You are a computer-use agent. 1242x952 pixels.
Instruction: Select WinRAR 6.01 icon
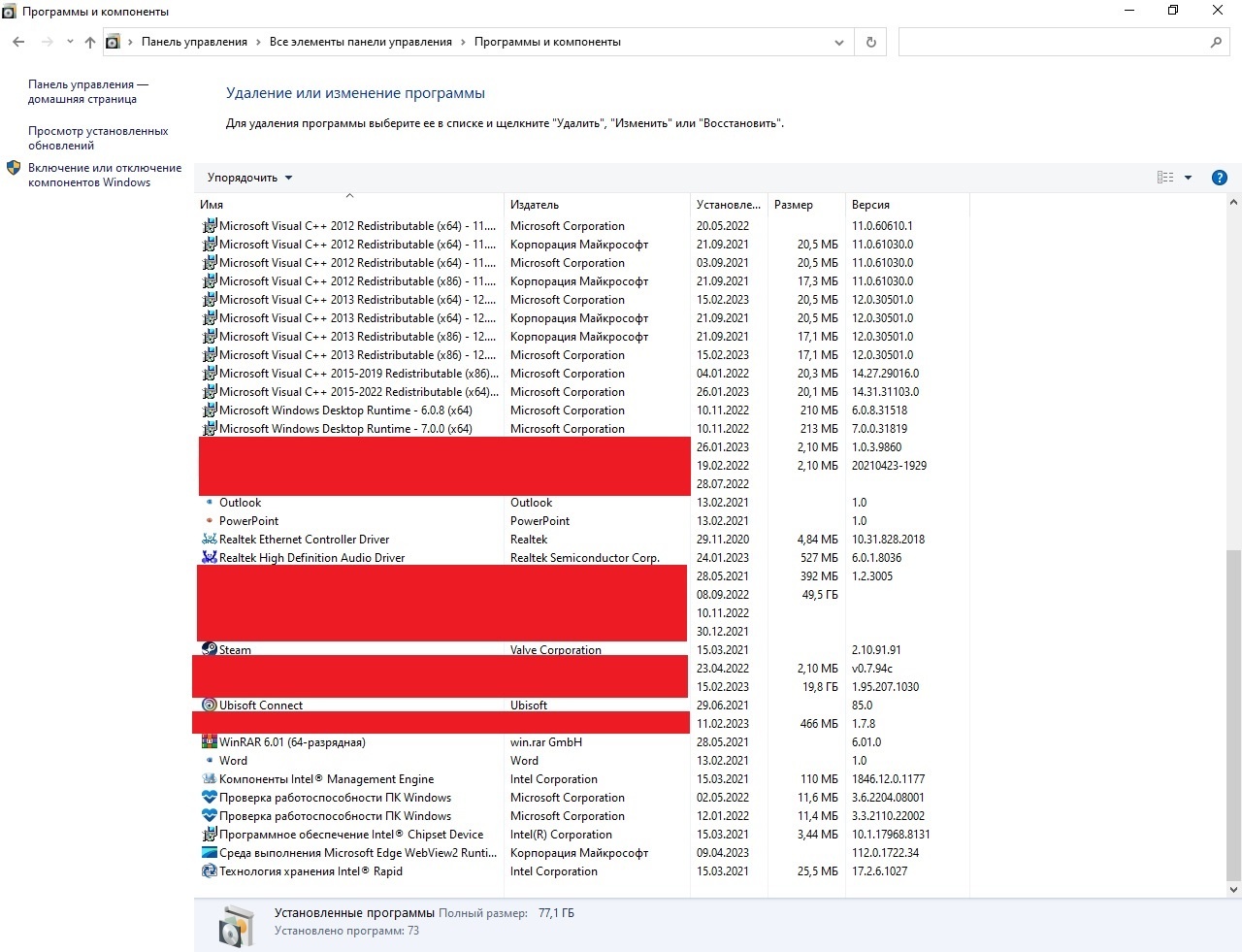click(x=210, y=742)
